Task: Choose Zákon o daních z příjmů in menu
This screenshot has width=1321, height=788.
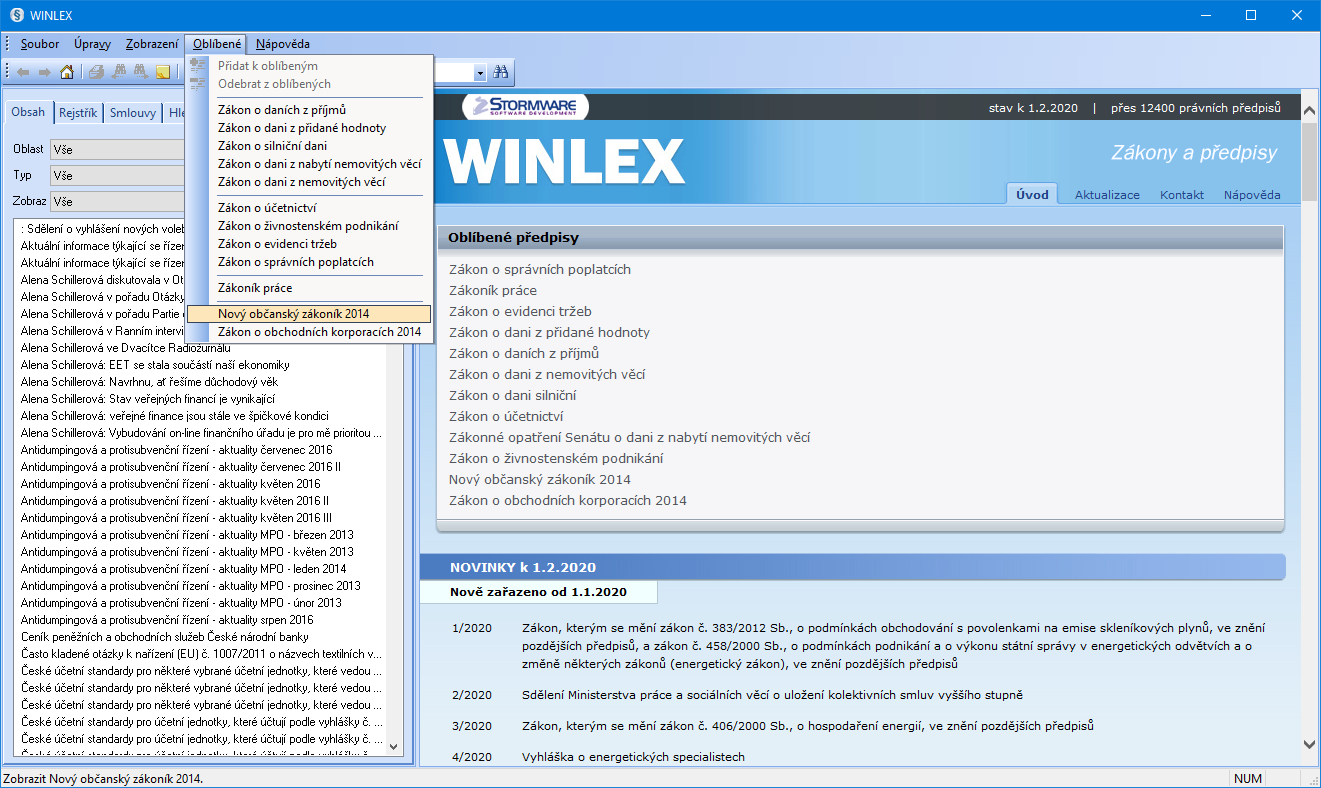Action: click(x=311, y=110)
